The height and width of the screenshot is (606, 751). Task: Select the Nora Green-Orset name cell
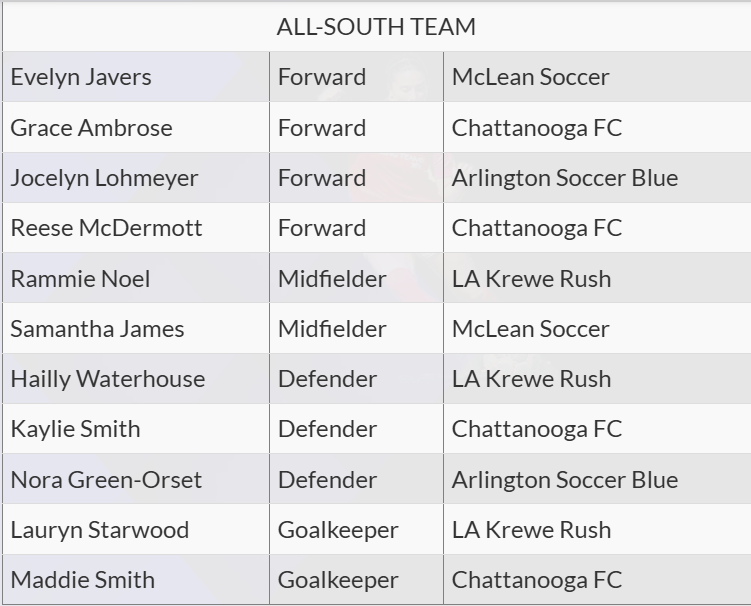coord(106,480)
